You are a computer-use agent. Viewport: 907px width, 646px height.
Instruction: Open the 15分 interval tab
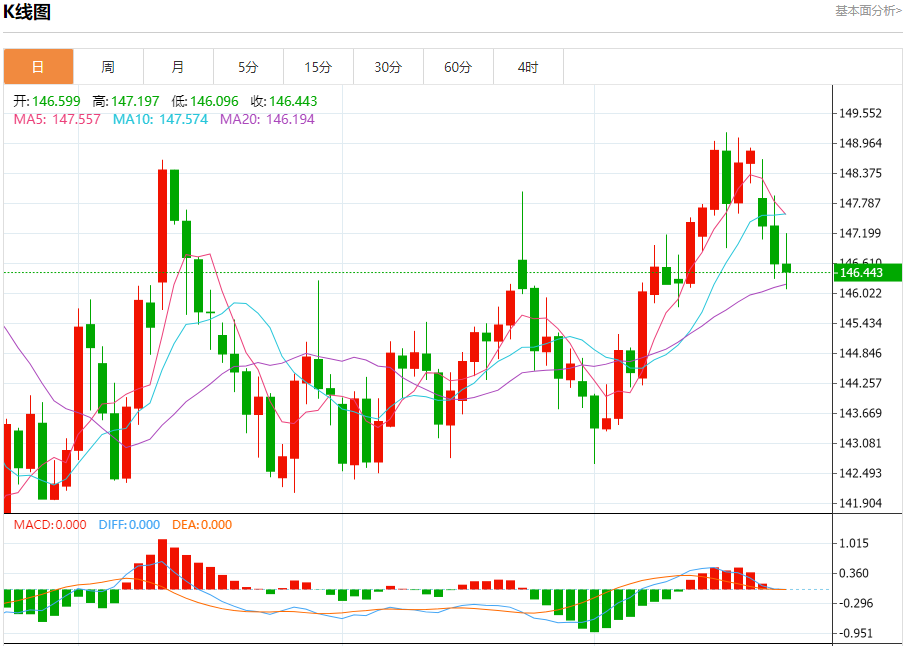(318, 67)
